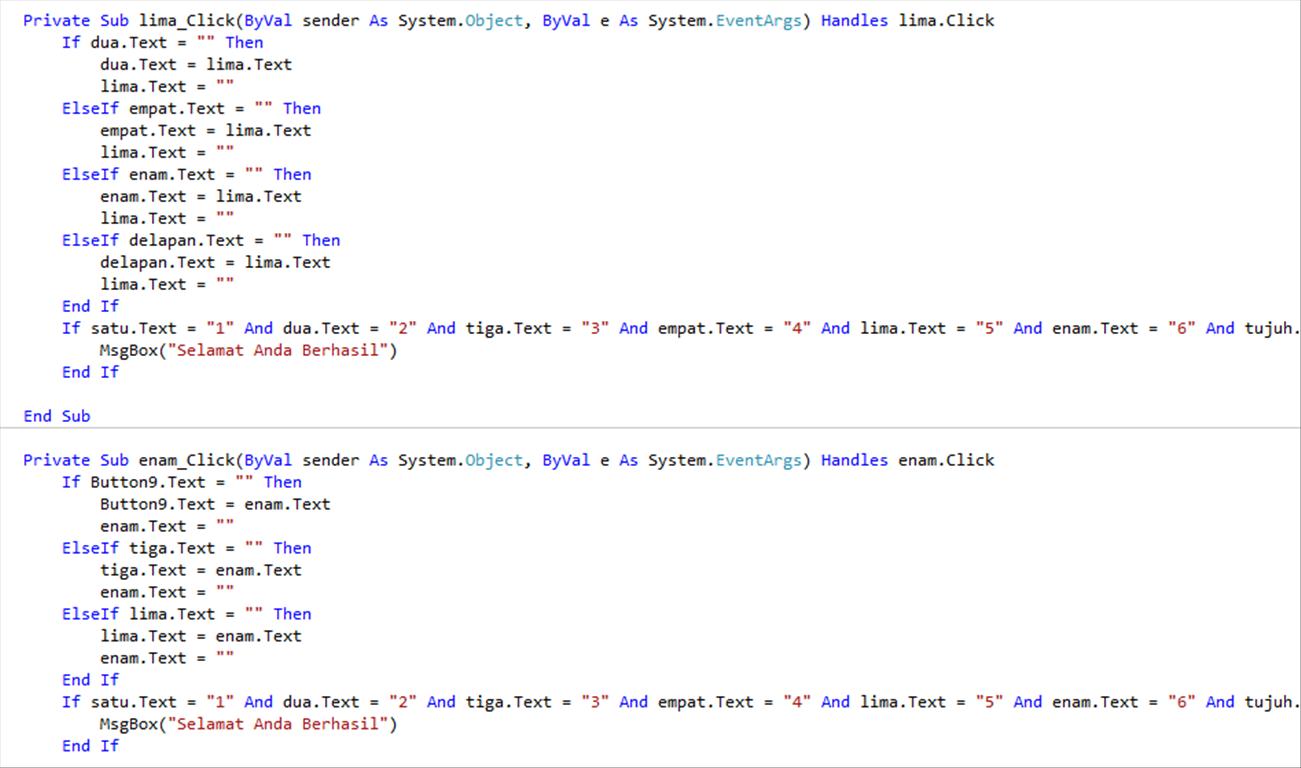Viewport: 1301px width, 768px height.
Task: Select the string literal "Selamat Anda Berhasil"
Action: [280, 349]
